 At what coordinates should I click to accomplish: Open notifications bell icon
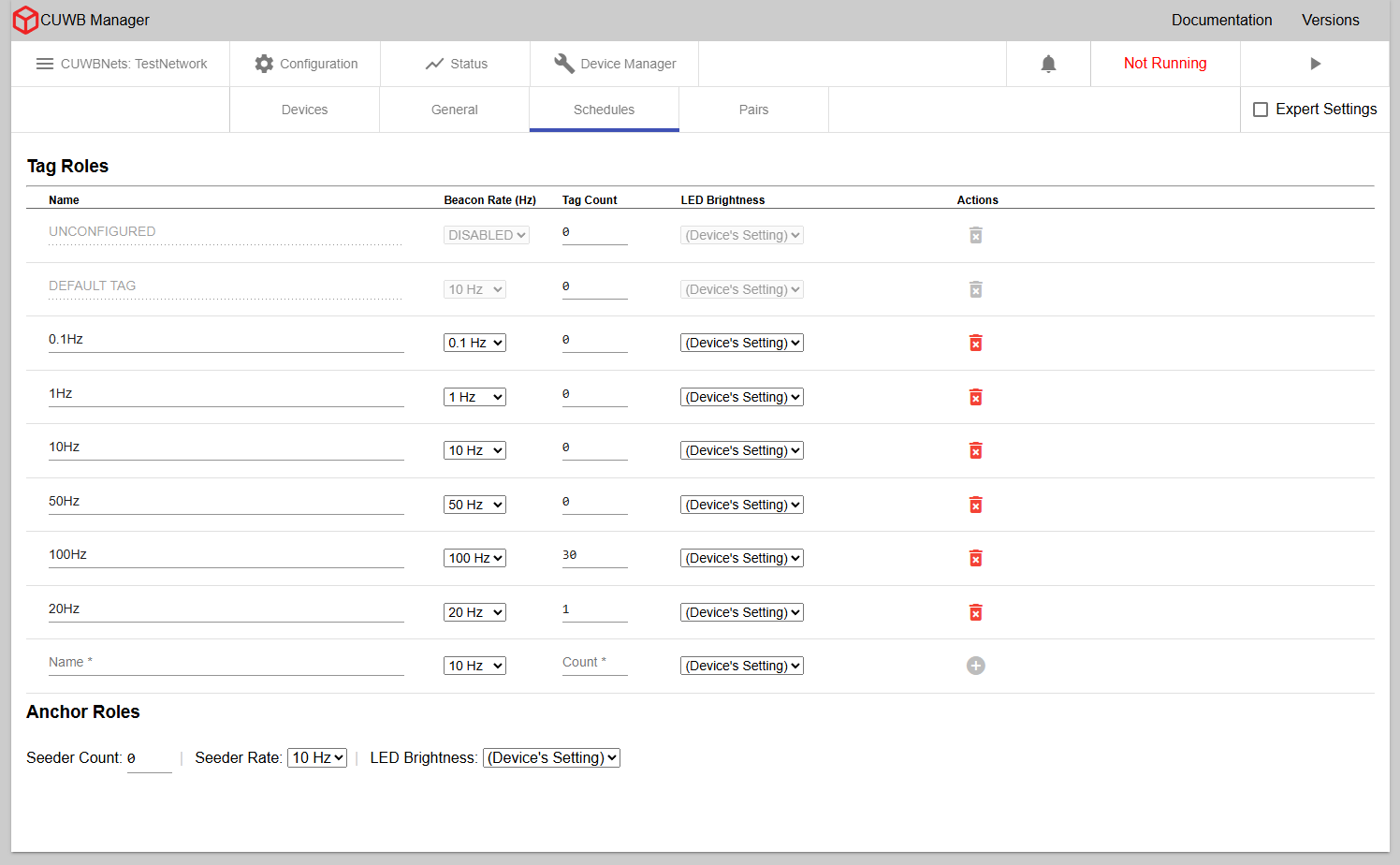[x=1048, y=64]
